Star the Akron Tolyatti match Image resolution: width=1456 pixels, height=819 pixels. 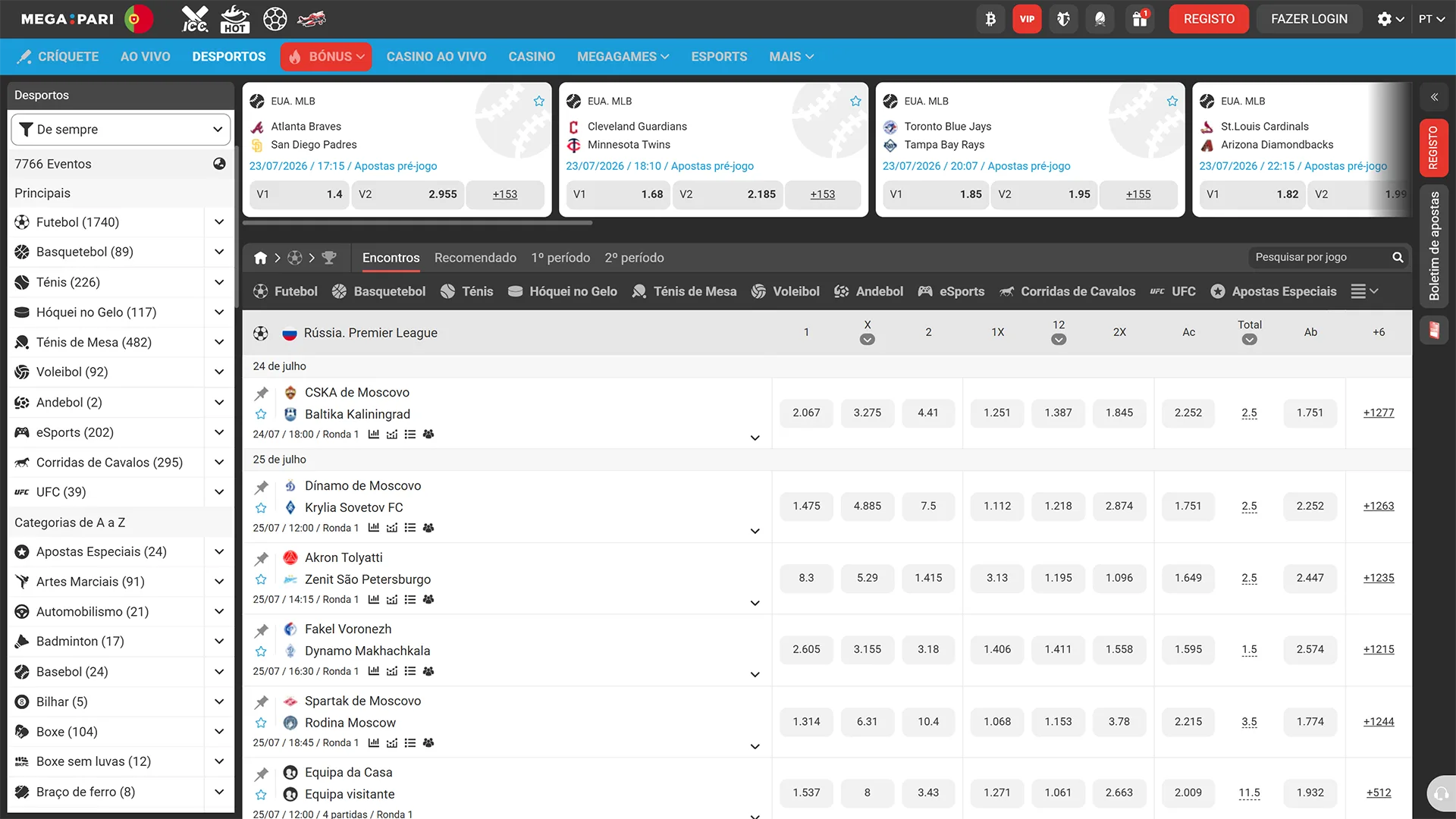[x=261, y=579]
